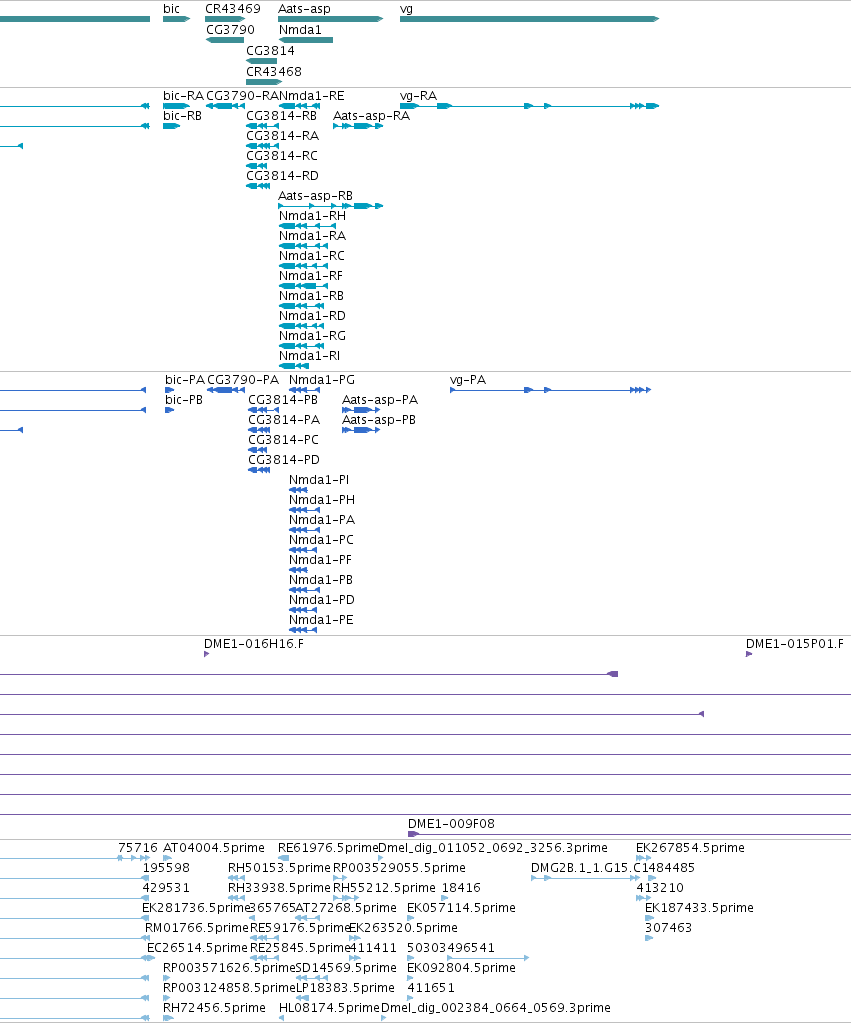The height and width of the screenshot is (1023, 851).
Task: Open the Nmda1-PI protein label
Action: pyautogui.click(x=319, y=480)
